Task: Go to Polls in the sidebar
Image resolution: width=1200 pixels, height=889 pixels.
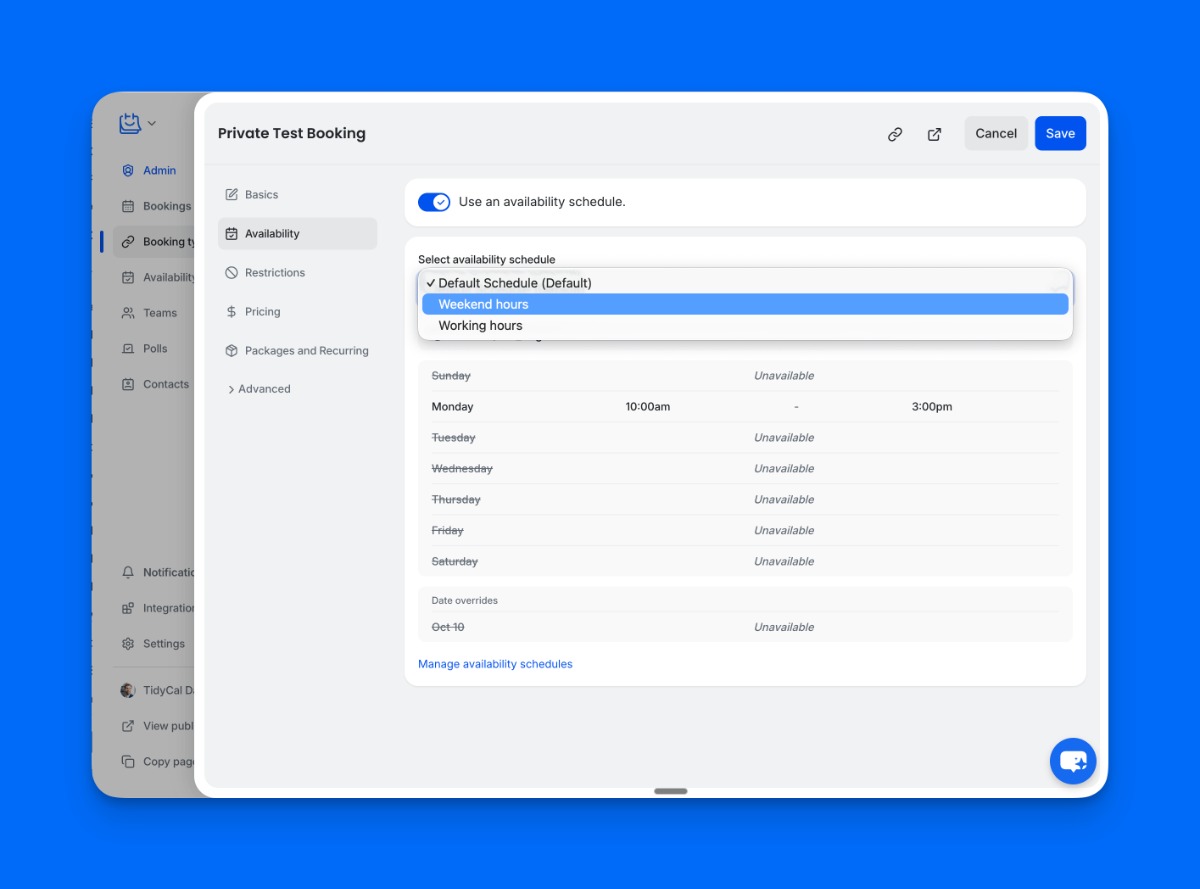Action: pos(154,349)
